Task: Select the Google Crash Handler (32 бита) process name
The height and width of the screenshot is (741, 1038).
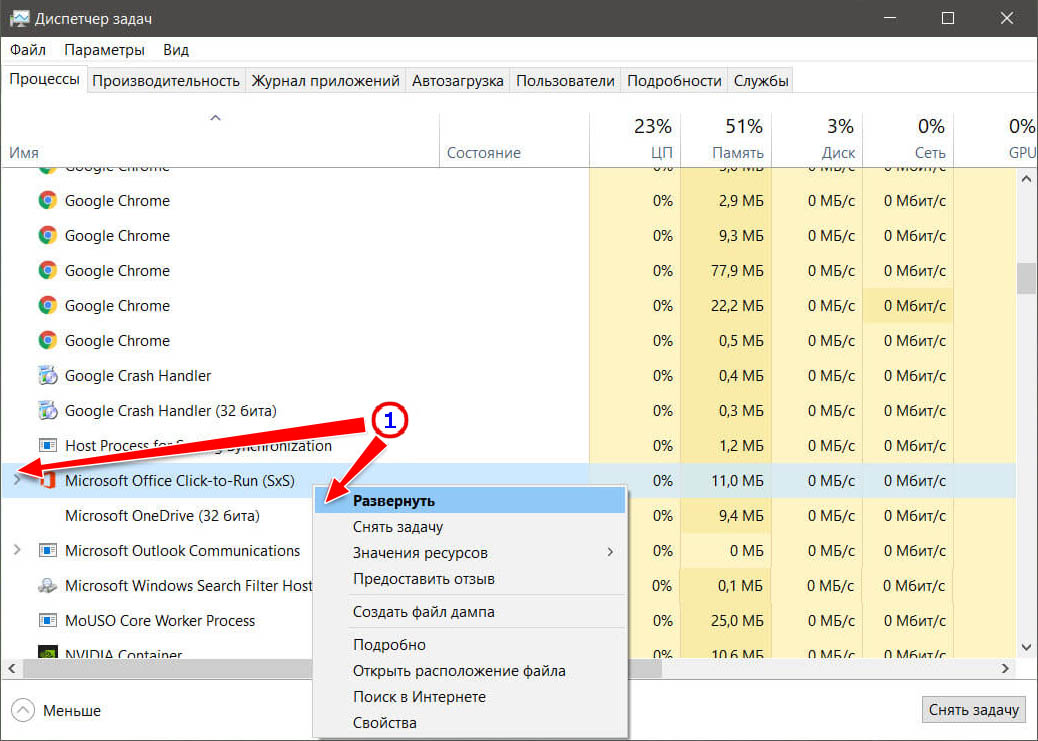Action: coord(170,411)
